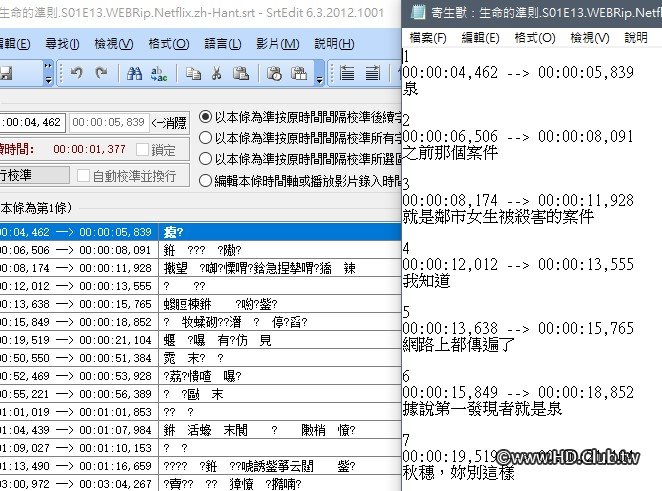Open SrtEdit 尋找(I) menu
The height and width of the screenshot is (491, 662).
coord(62,43)
